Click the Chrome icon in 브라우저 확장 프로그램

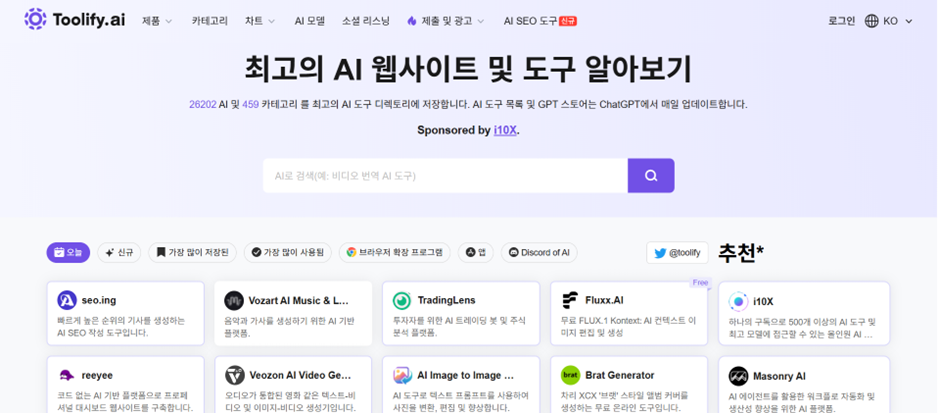(351, 252)
